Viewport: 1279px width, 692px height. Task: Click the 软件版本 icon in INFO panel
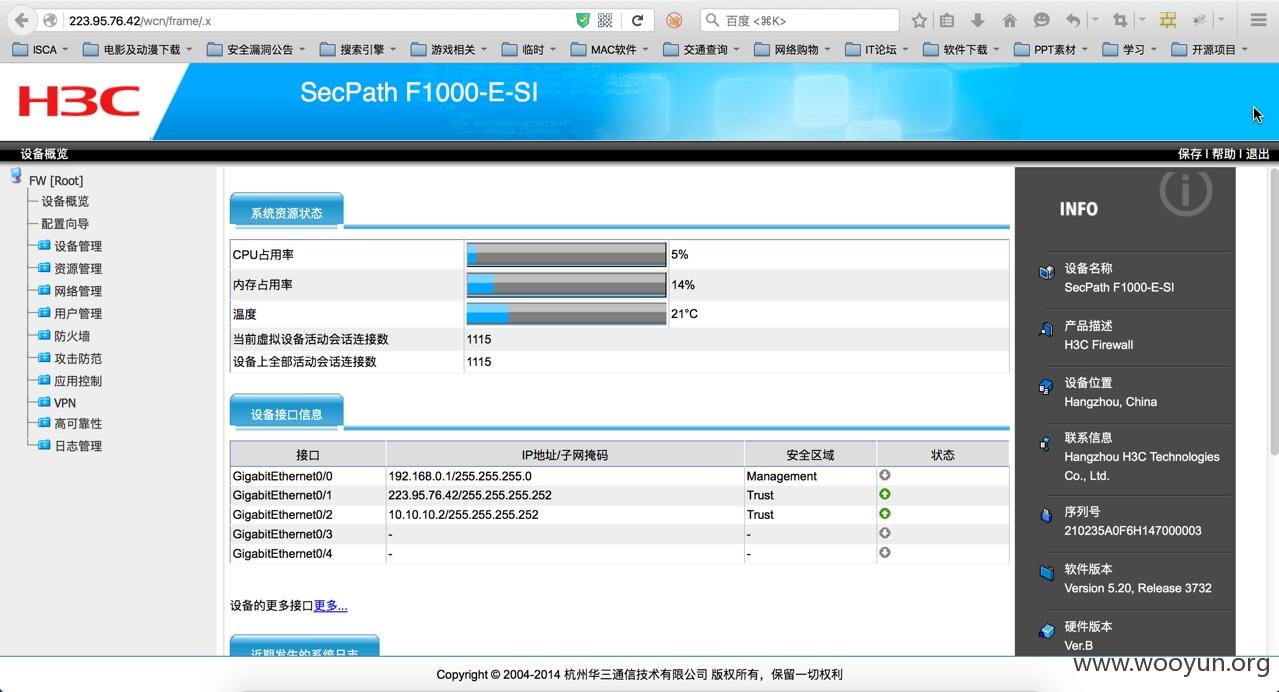pos(1046,573)
